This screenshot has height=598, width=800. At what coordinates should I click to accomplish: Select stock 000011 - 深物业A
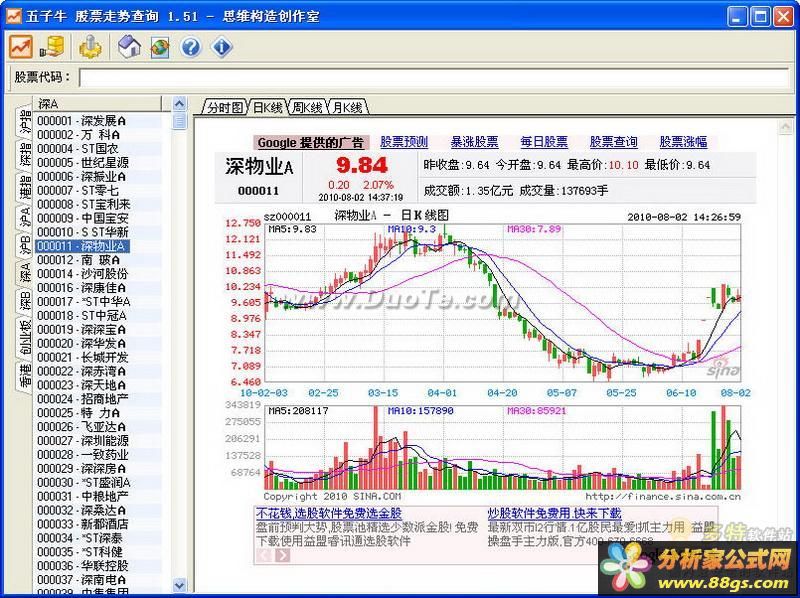point(82,246)
